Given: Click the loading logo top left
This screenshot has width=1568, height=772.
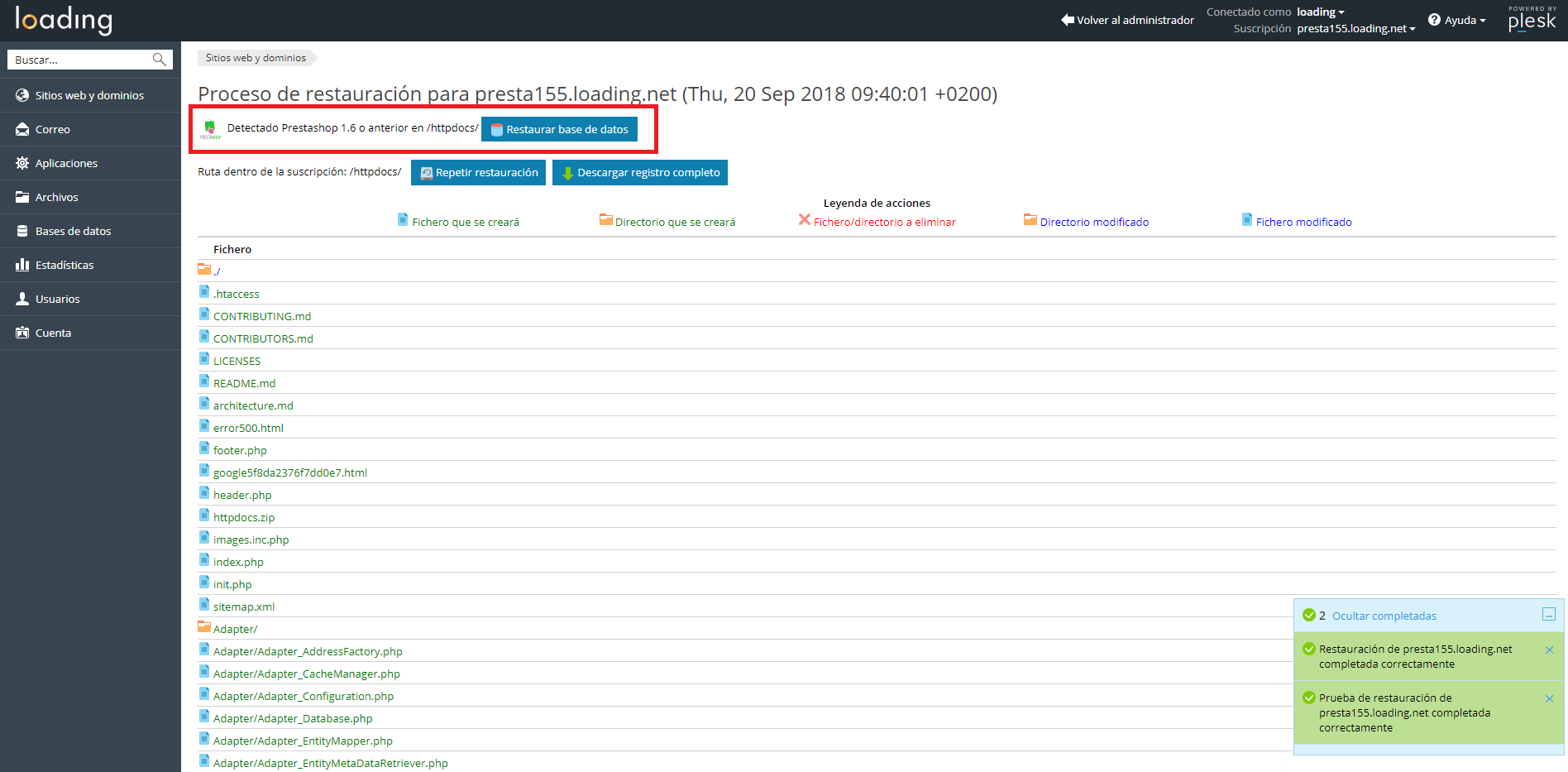Looking at the screenshot, I should 64,20.
